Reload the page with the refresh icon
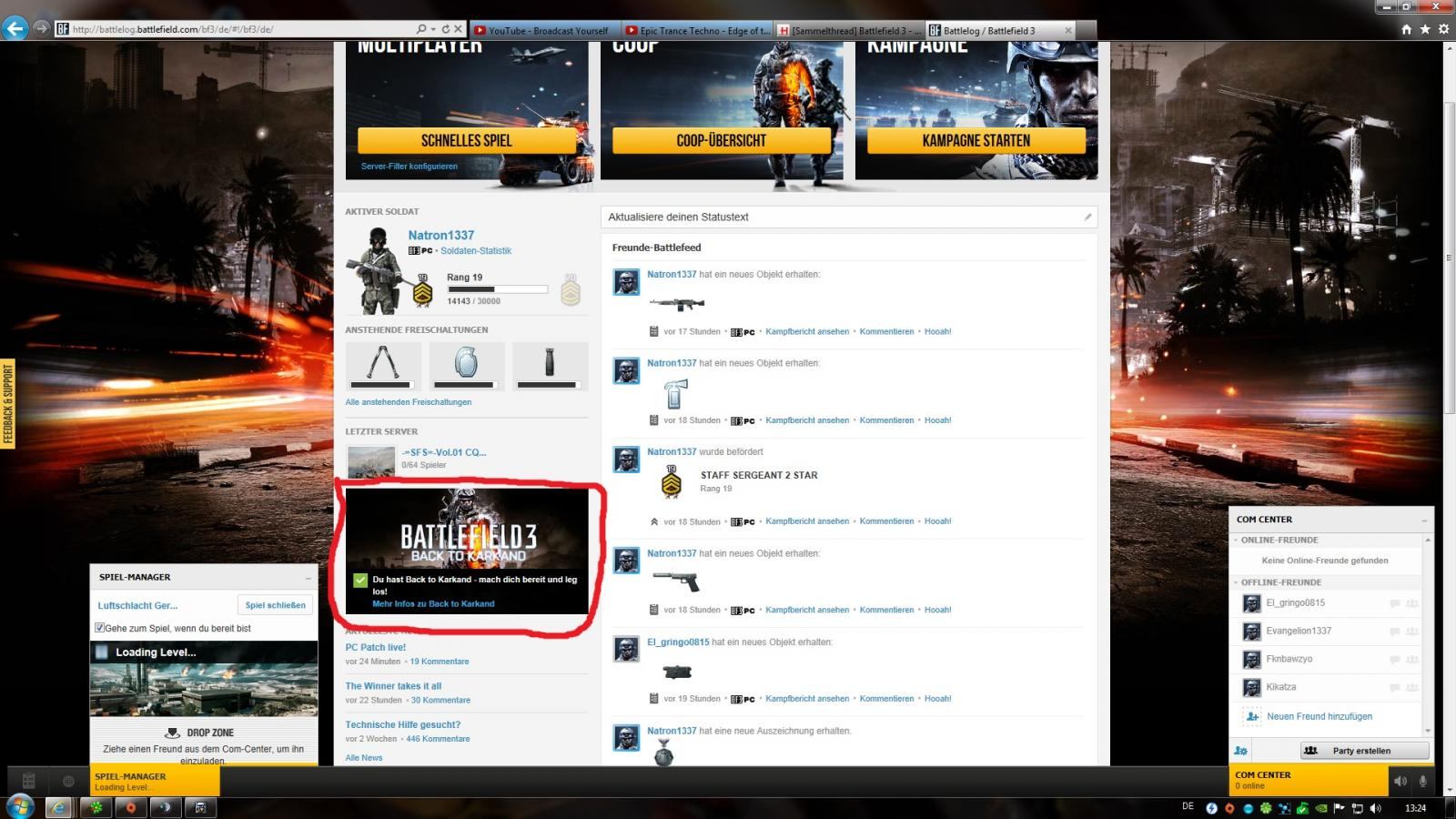Image resolution: width=1456 pixels, height=819 pixels. pos(446,29)
